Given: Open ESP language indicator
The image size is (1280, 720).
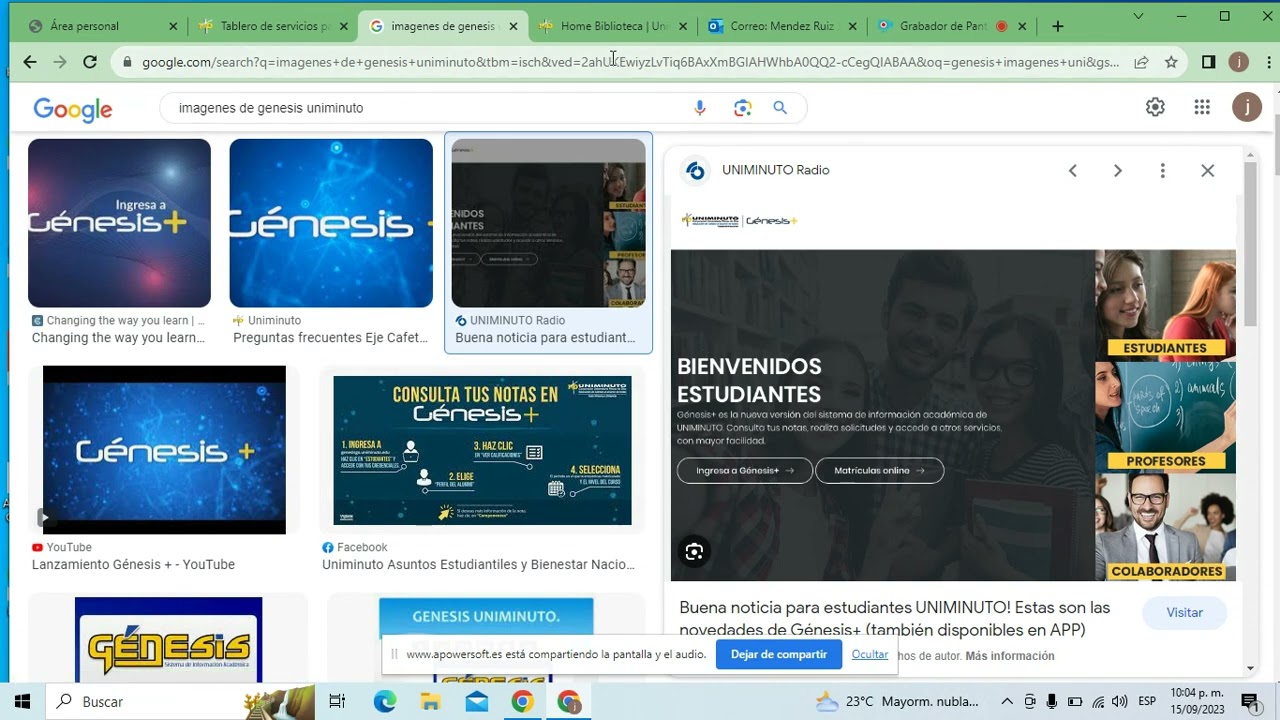Looking at the screenshot, I should [x=1147, y=702].
